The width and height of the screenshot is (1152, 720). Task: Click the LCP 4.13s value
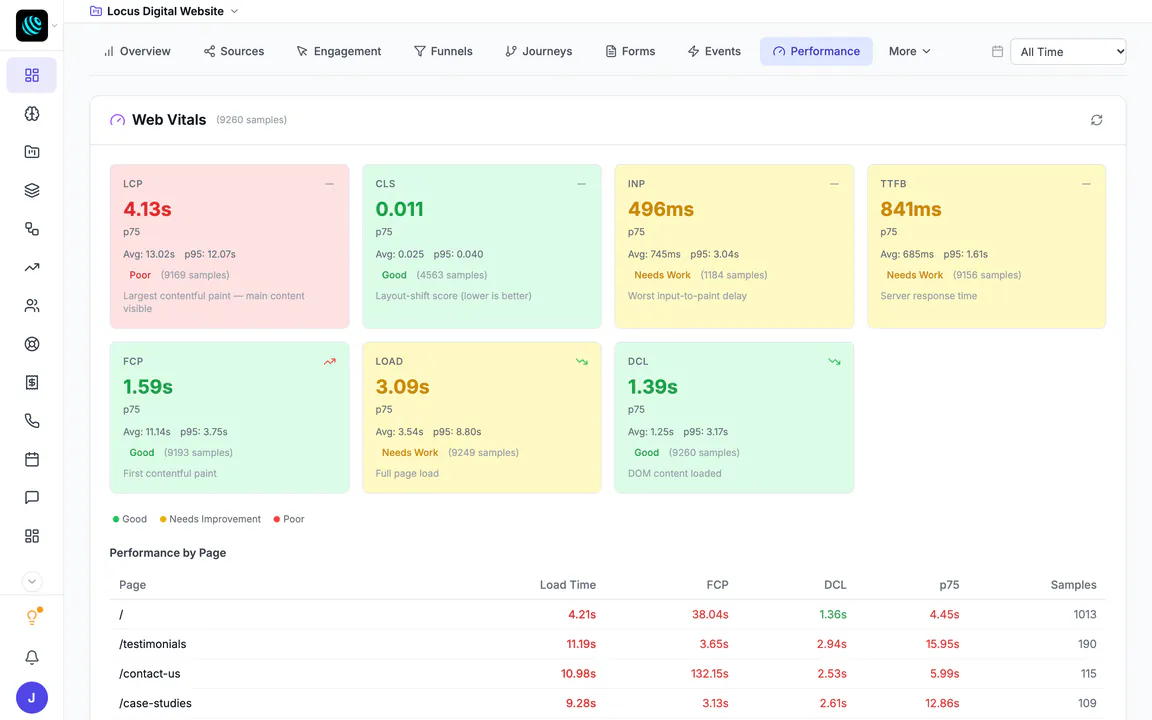point(147,209)
